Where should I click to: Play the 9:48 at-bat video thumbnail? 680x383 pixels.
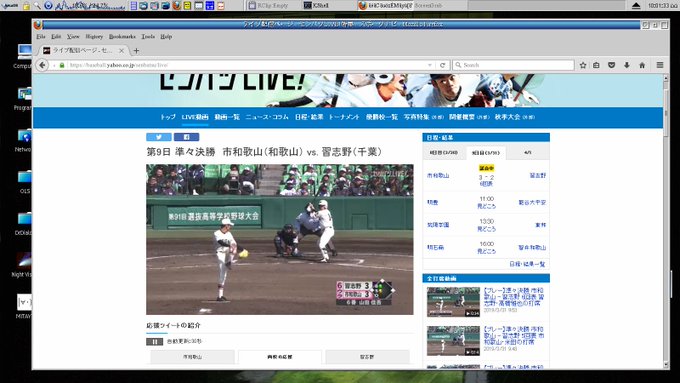(x=453, y=341)
